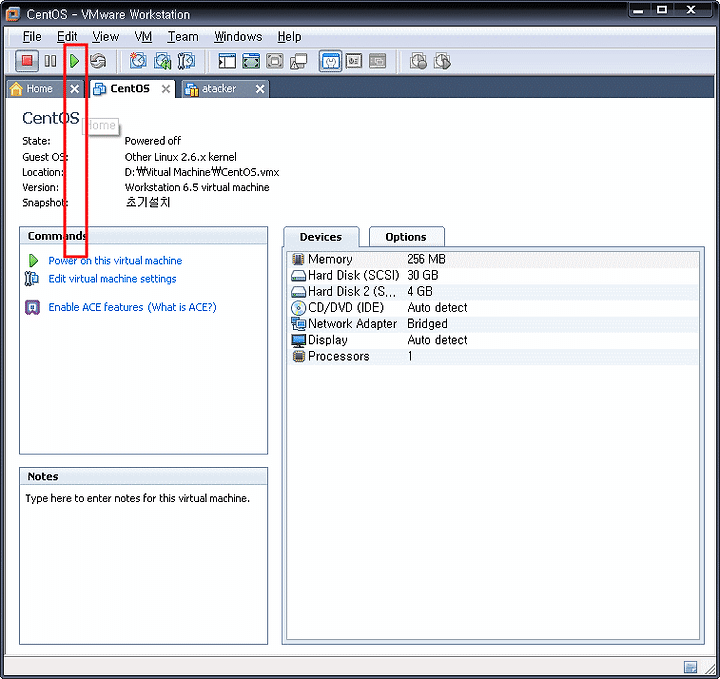Screen dimensions: 720x679
Task: Open the Team menu
Action: pos(183,37)
